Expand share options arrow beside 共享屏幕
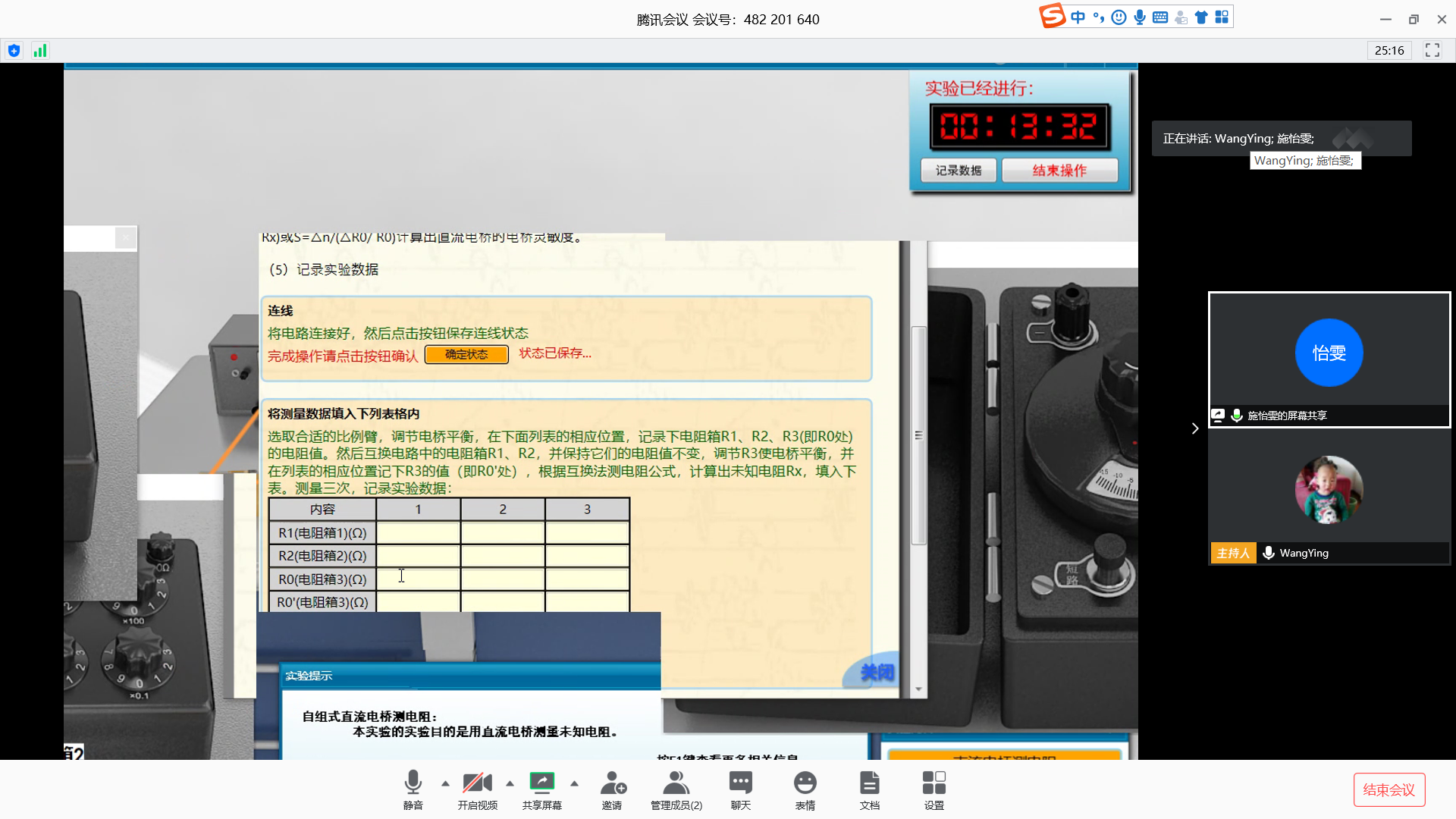The image size is (1456, 819). [574, 783]
